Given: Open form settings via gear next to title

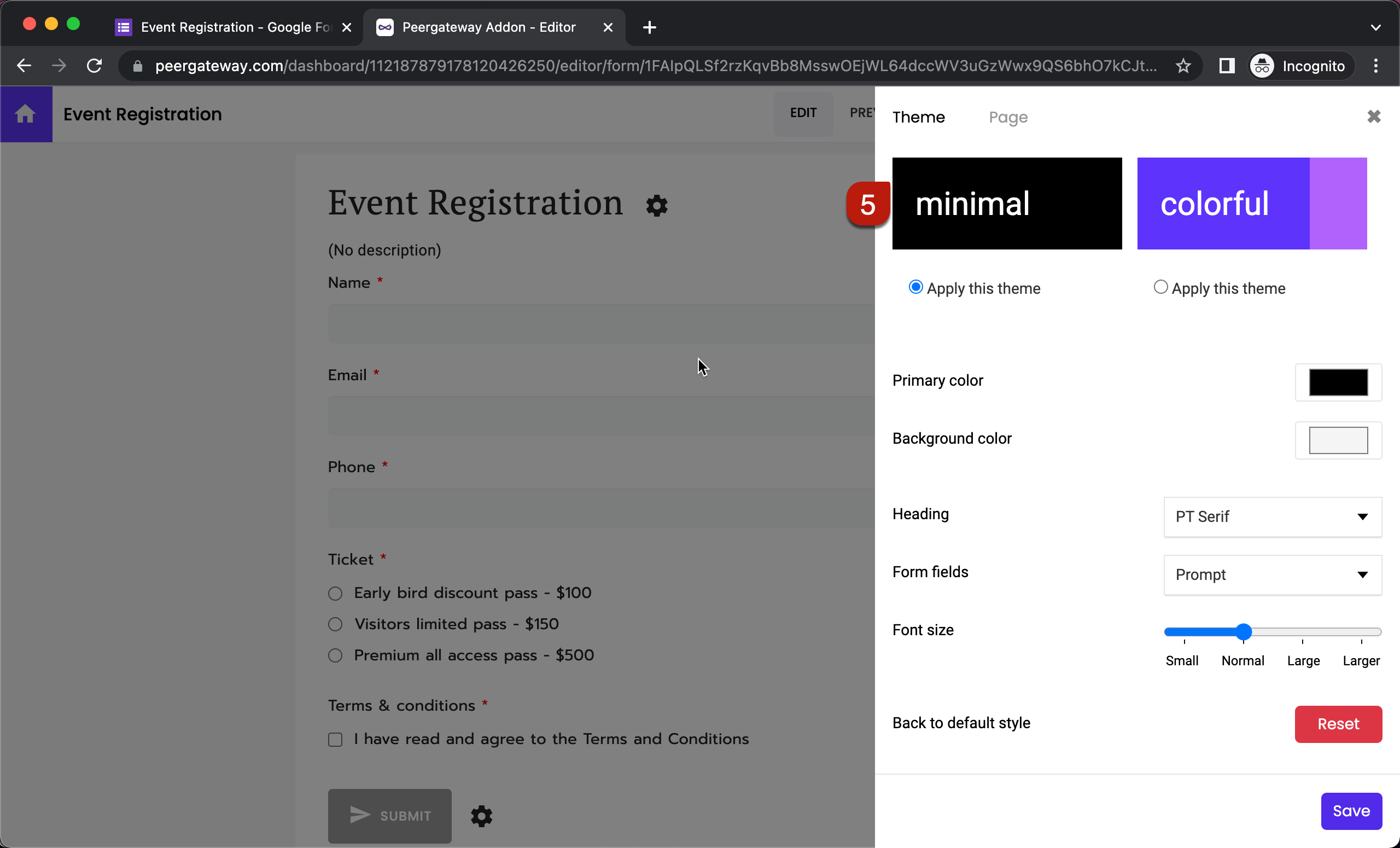Looking at the screenshot, I should click(656, 205).
